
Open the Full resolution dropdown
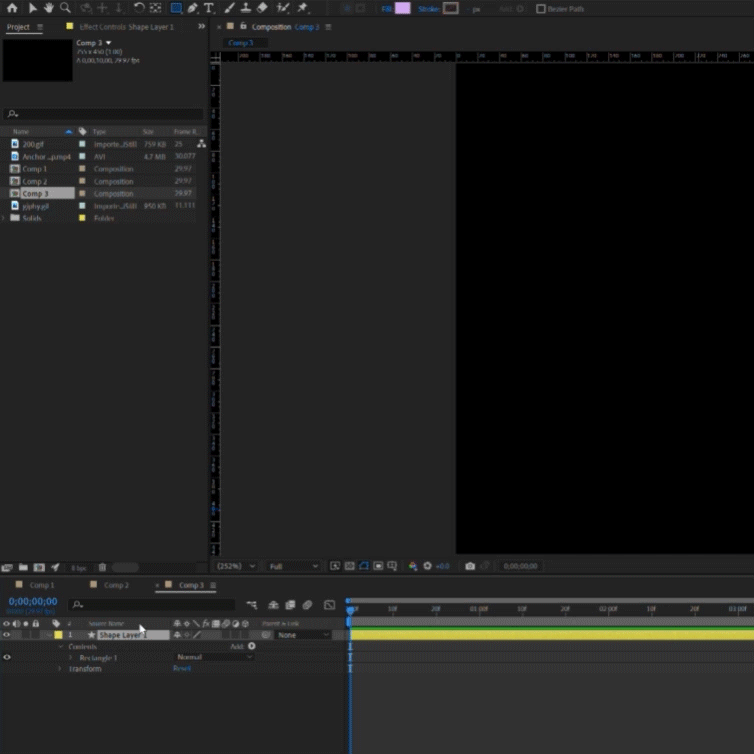pyautogui.click(x=293, y=566)
